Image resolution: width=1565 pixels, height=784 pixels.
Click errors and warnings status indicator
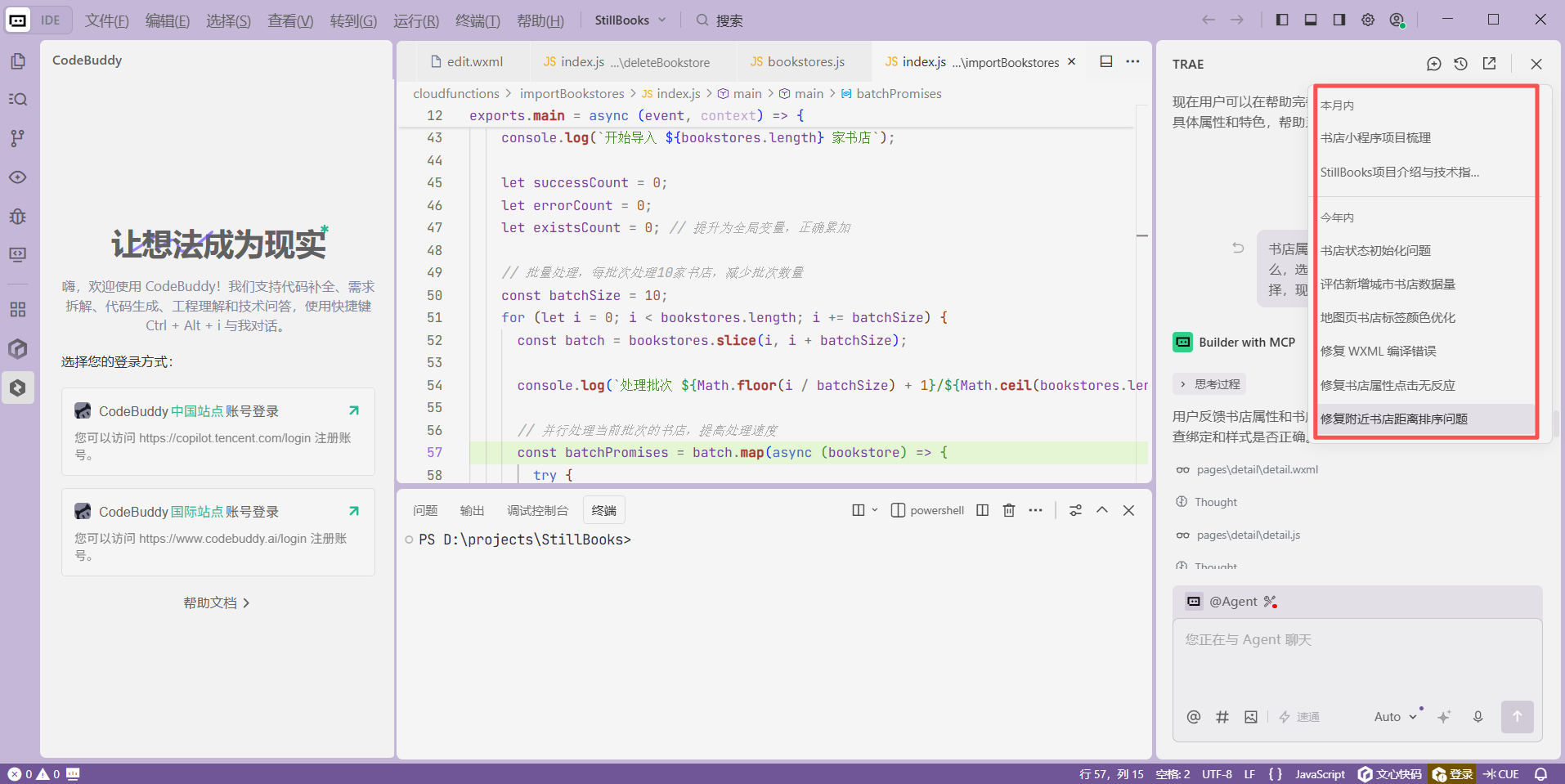click(34, 774)
